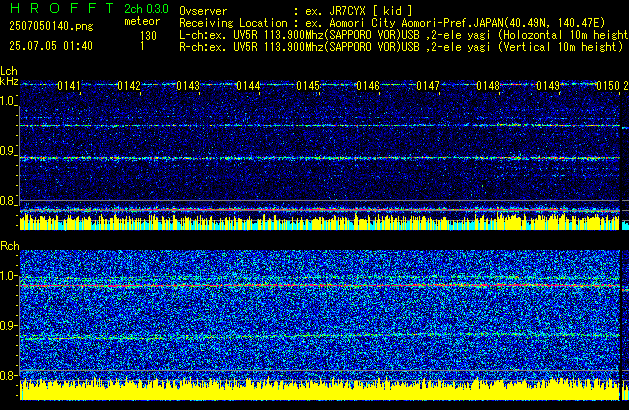Click the meteor label
The image size is (629, 410).
pyautogui.click(x=142, y=21)
